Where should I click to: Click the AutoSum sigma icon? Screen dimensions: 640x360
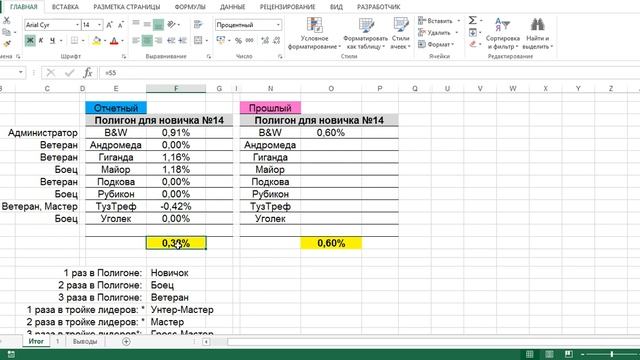pos(473,20)
